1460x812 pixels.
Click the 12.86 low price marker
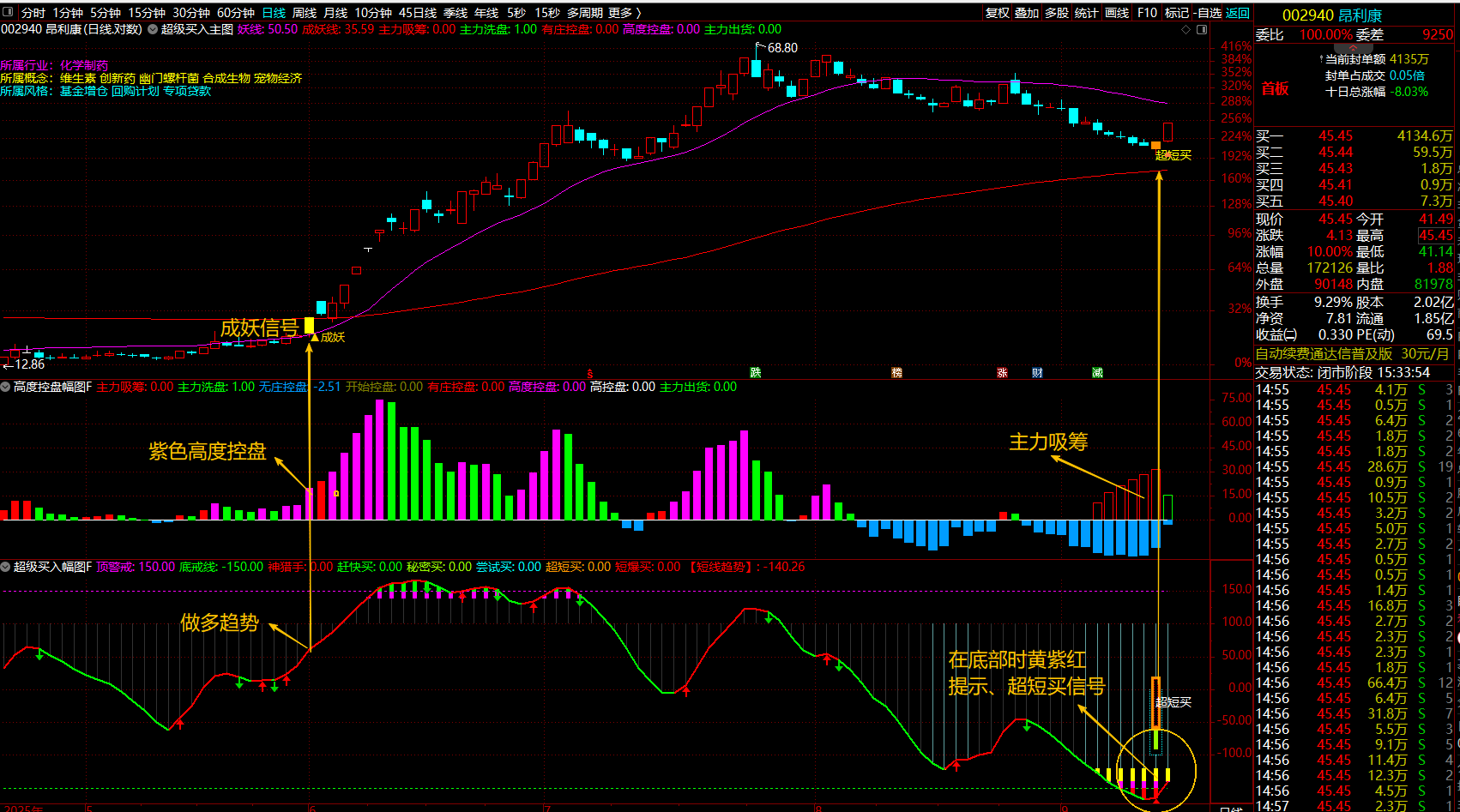point(29,364)
